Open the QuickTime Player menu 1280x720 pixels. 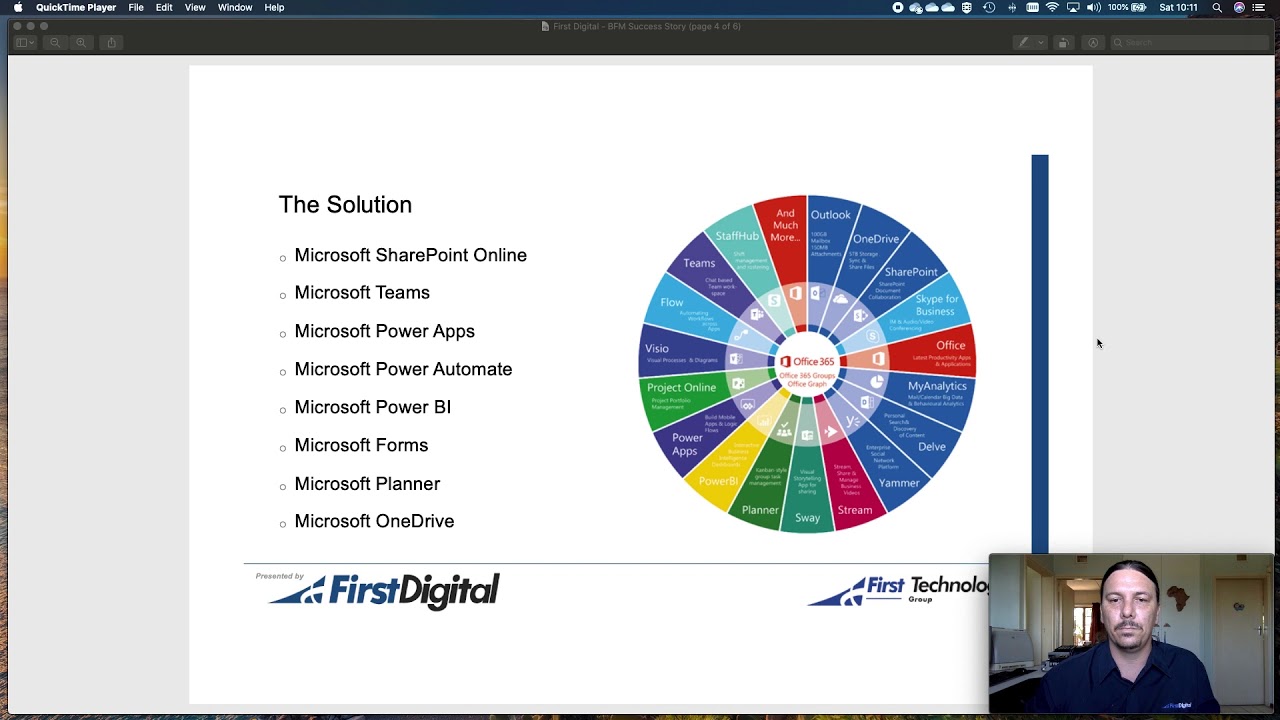[x=76, y=7]
